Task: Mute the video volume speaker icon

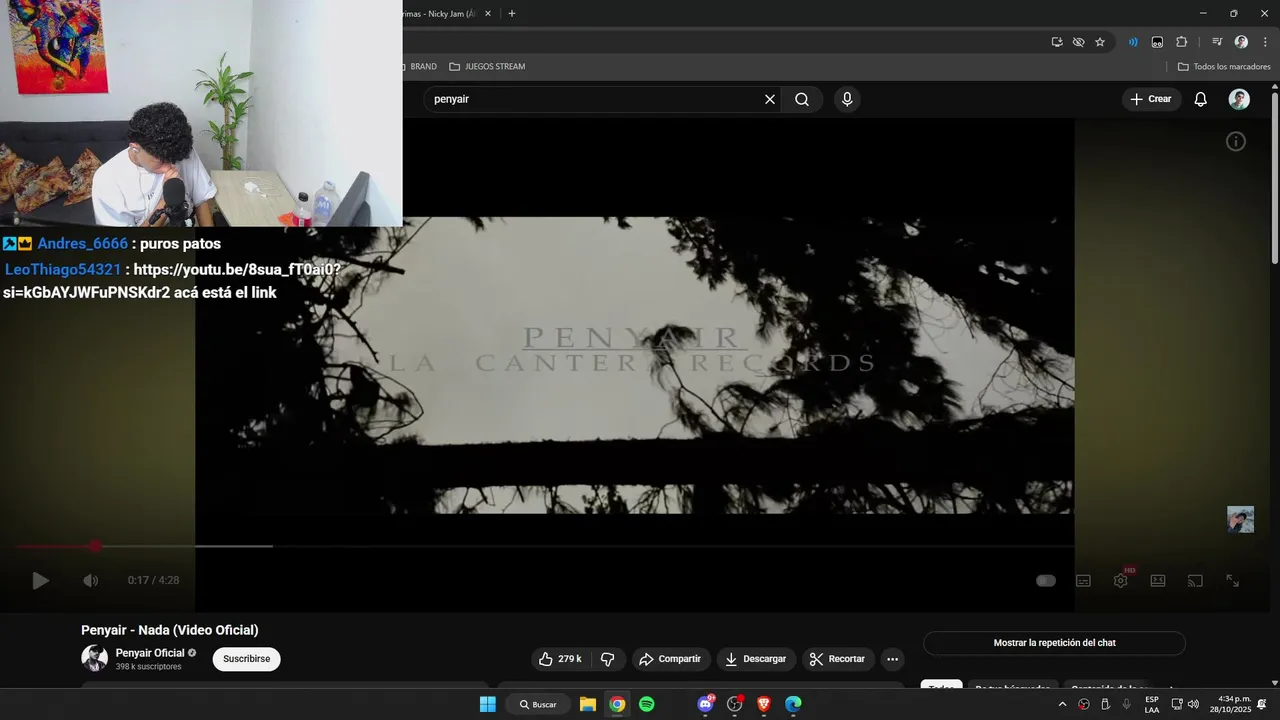Action: [90, 580]
